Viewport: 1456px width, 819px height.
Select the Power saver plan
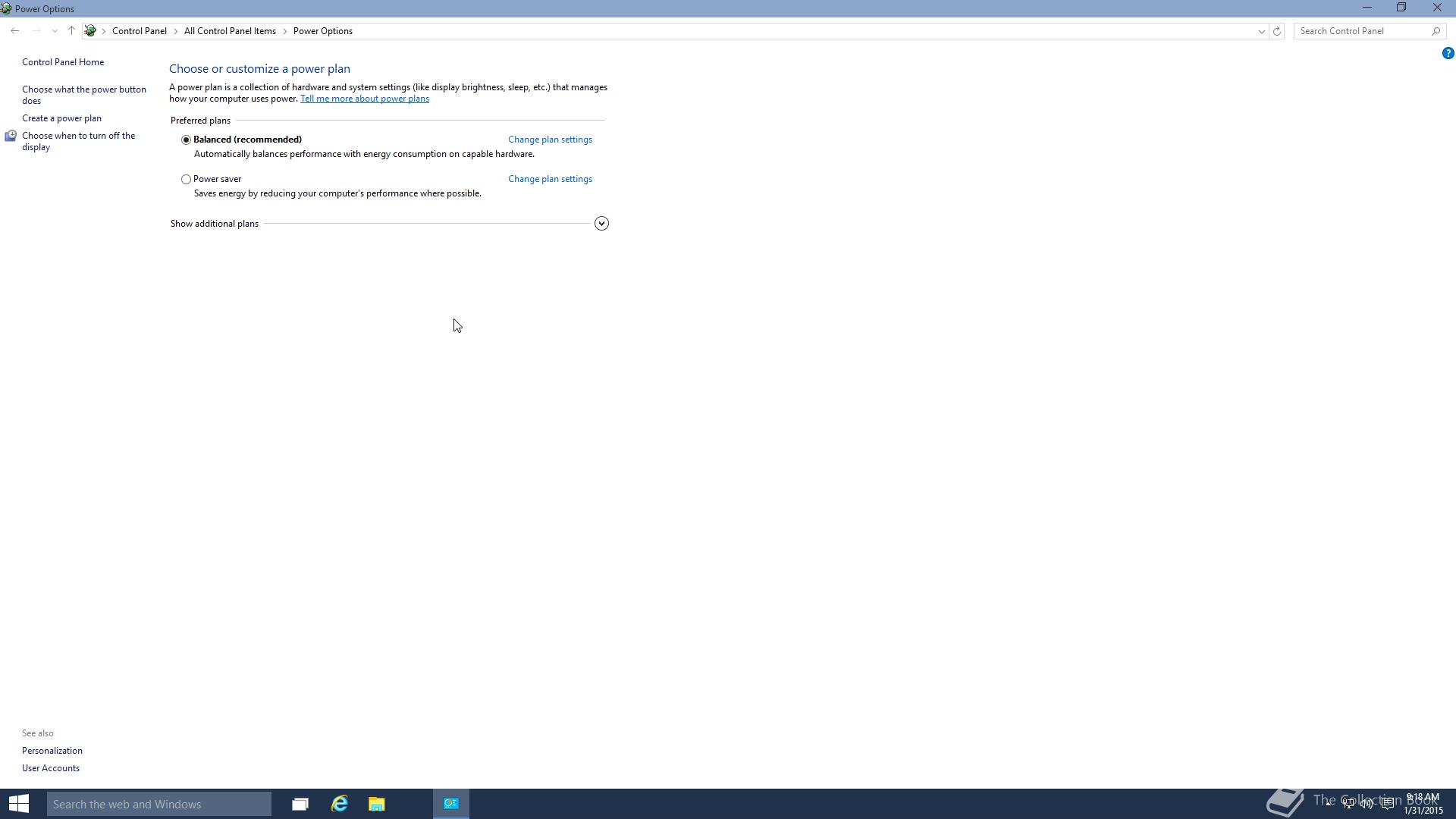(x=186, y=179)
